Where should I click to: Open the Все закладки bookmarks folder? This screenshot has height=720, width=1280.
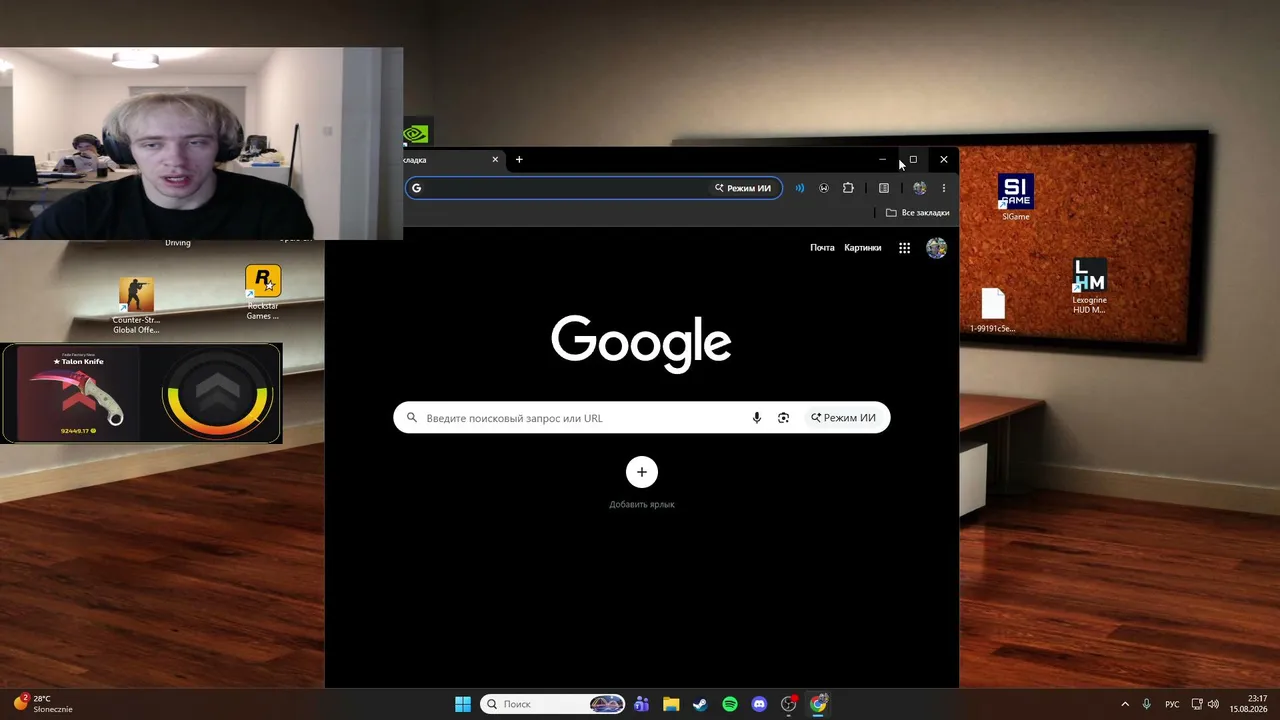[x=918, y=213]
